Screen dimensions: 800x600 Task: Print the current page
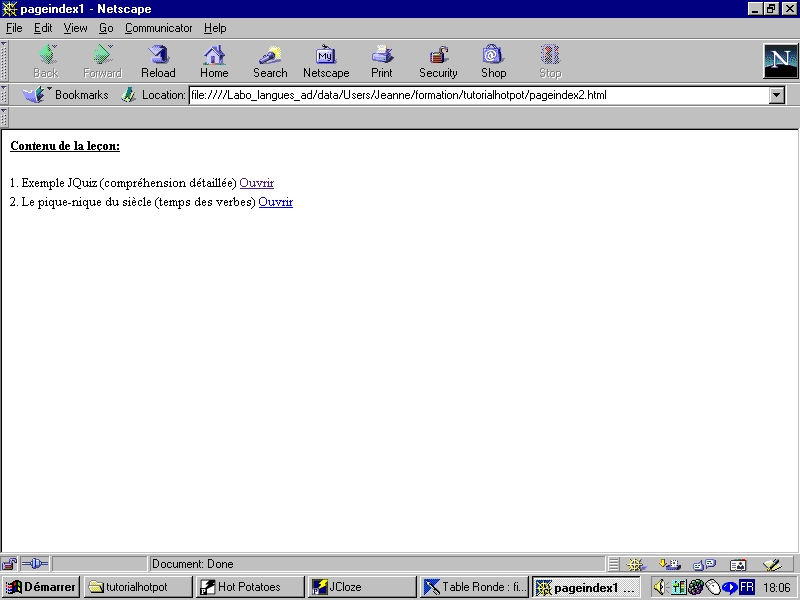(382, 61)
